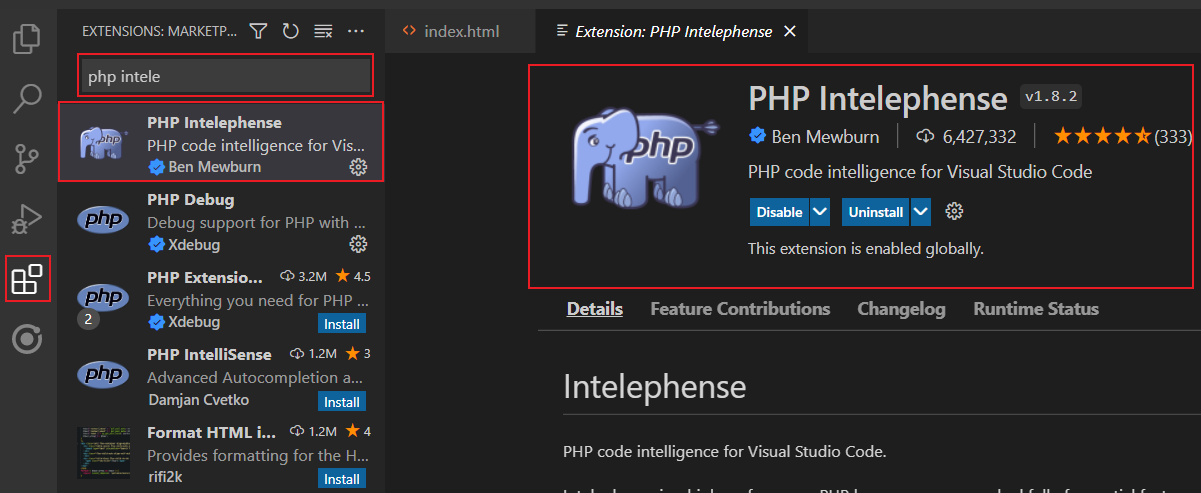Click the large elephant PHP Intelephense logo

coord(644,158)
